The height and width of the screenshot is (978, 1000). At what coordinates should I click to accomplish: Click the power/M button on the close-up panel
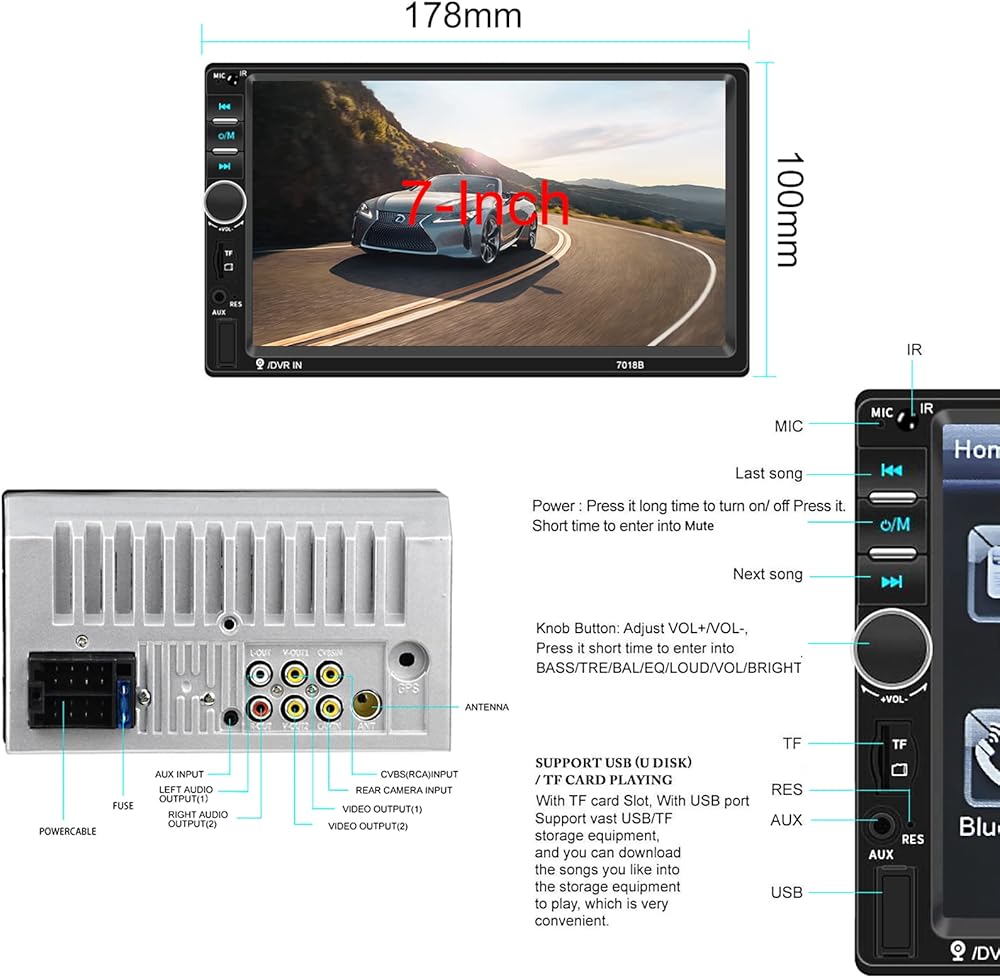tap(893, 524)
